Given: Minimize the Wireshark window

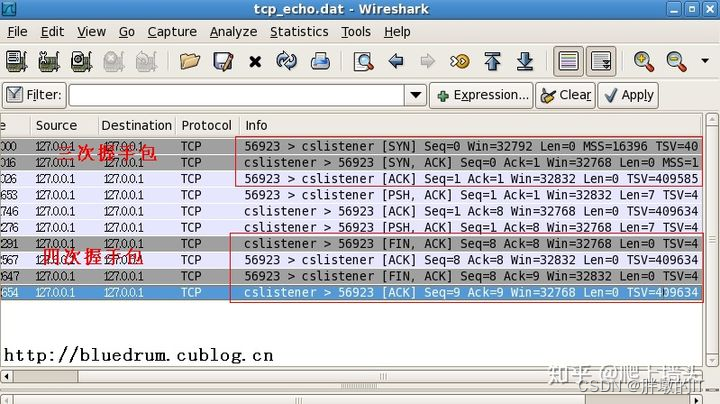Looking at the screenshot, I should (x=674, y=9).
